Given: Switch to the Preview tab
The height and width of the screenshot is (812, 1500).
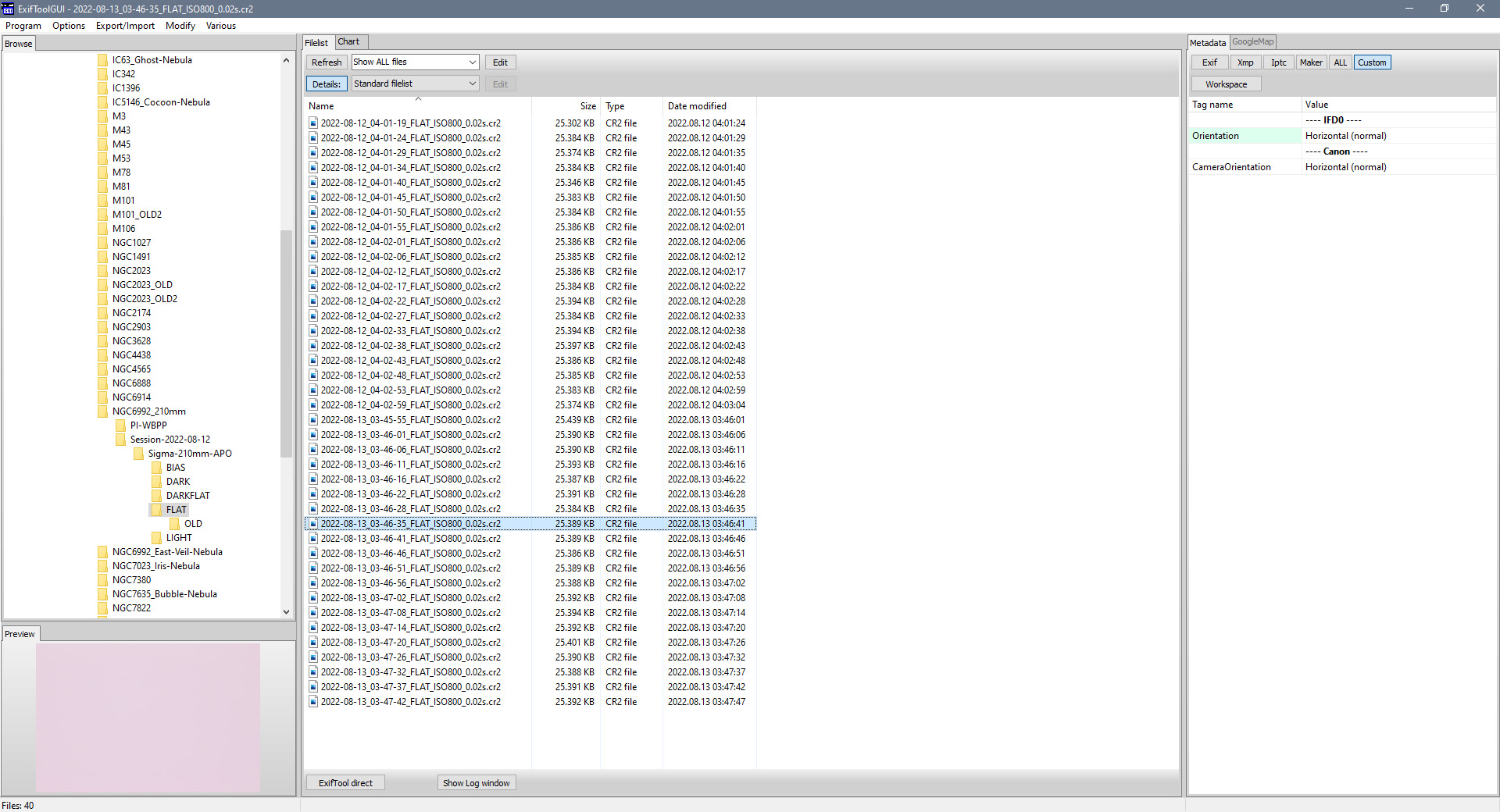Looking at the screenshot, I should coord(20,634).
